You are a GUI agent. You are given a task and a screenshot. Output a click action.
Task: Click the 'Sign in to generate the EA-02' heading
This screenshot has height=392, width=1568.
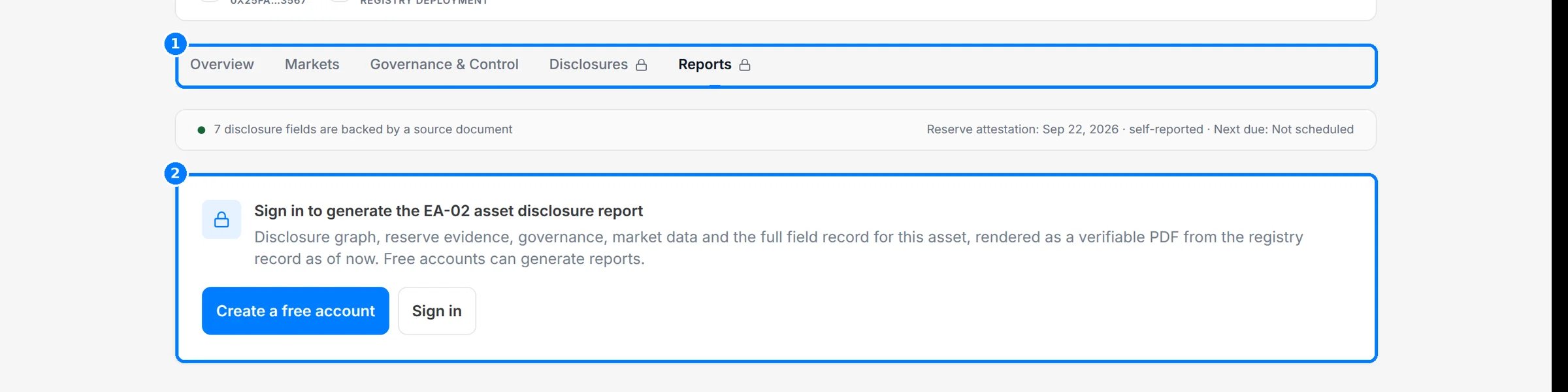coord(448,211)
